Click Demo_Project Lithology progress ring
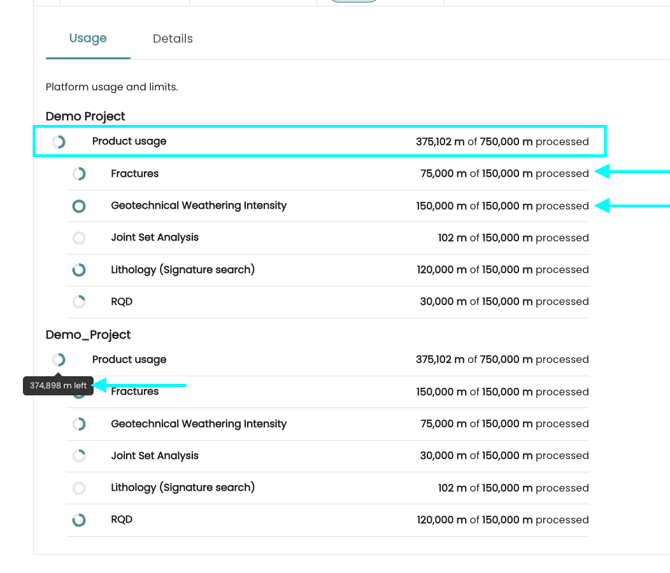 [x=79, y=488]
